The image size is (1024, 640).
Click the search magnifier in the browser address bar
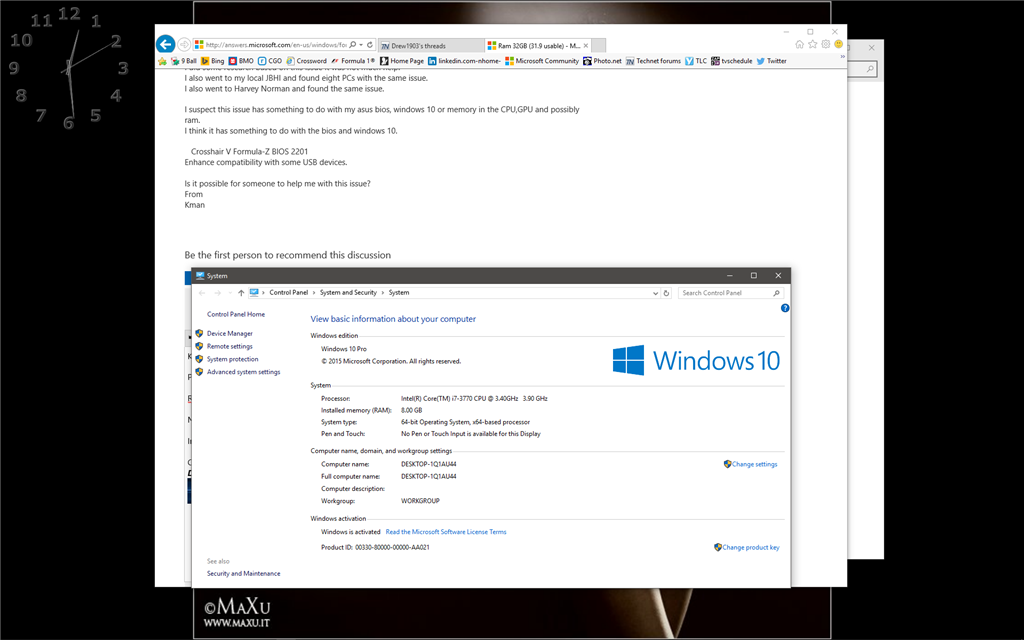353,45
